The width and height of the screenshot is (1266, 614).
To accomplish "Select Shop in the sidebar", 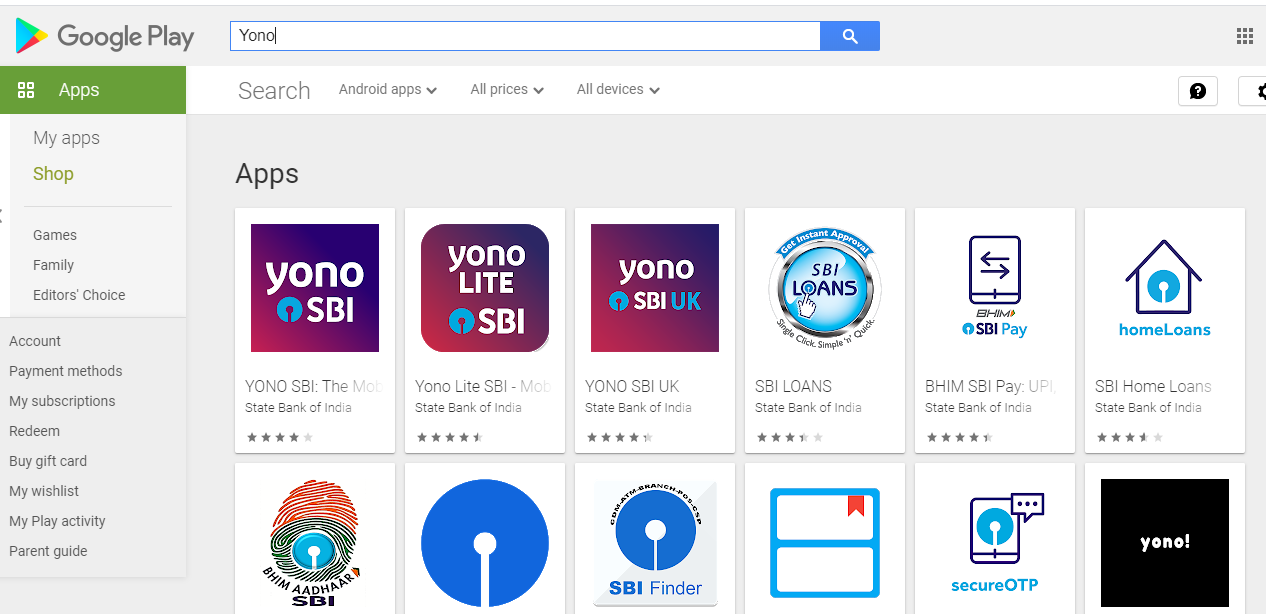I will [x=53, y=174].
